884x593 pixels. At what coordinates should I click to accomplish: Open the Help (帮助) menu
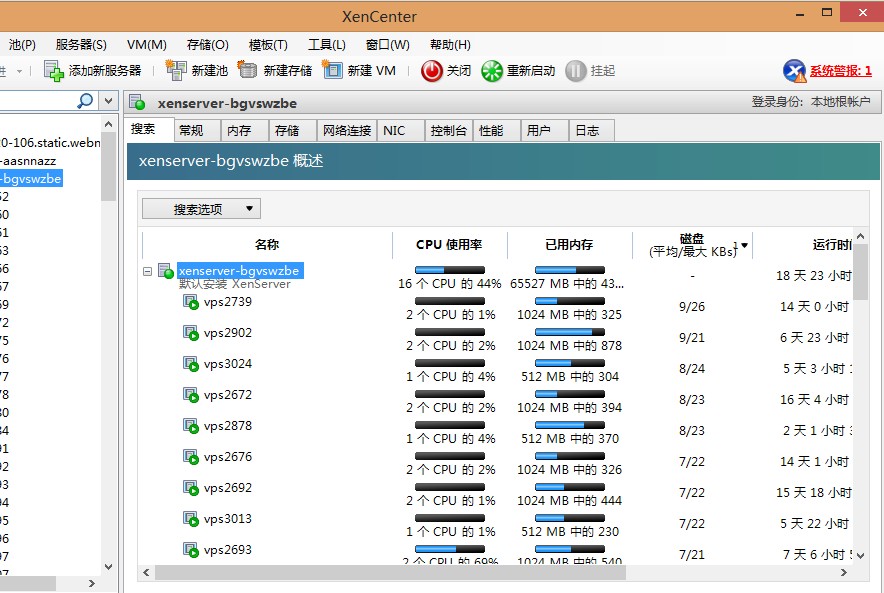[450, 45]
